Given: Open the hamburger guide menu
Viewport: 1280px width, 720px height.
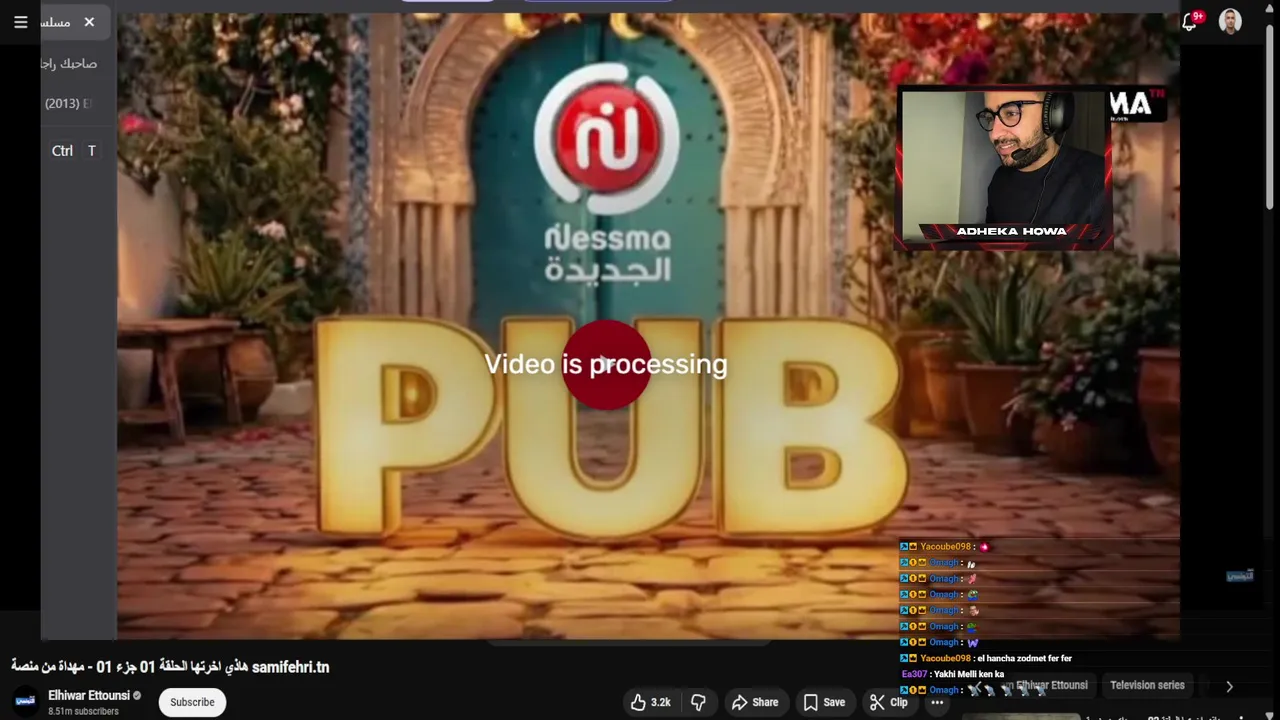Looking at the screenshot, I should (x=20, y=22).
